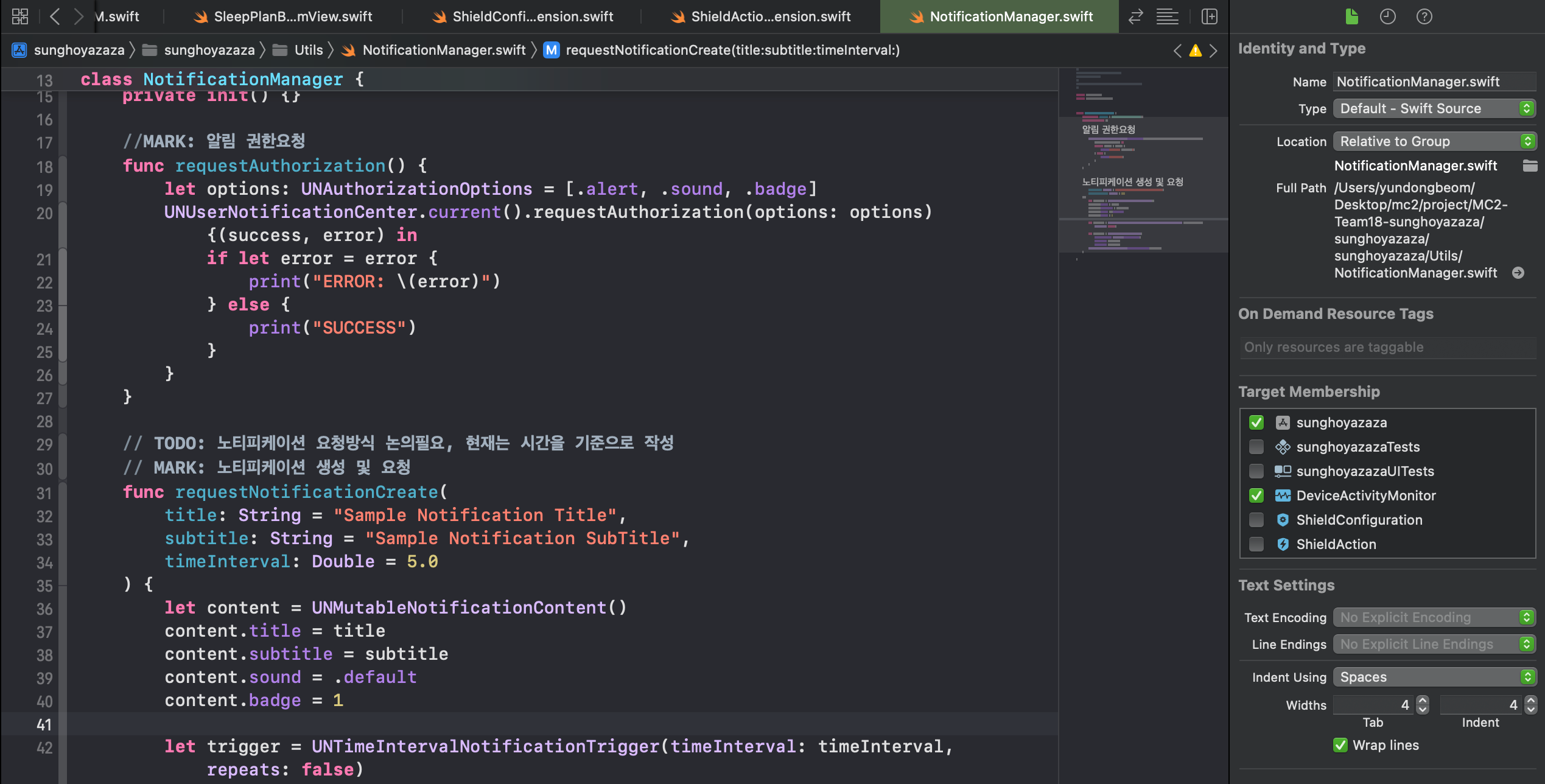
Task: Open the Quick Help inspector
Action: [1424, 16]
